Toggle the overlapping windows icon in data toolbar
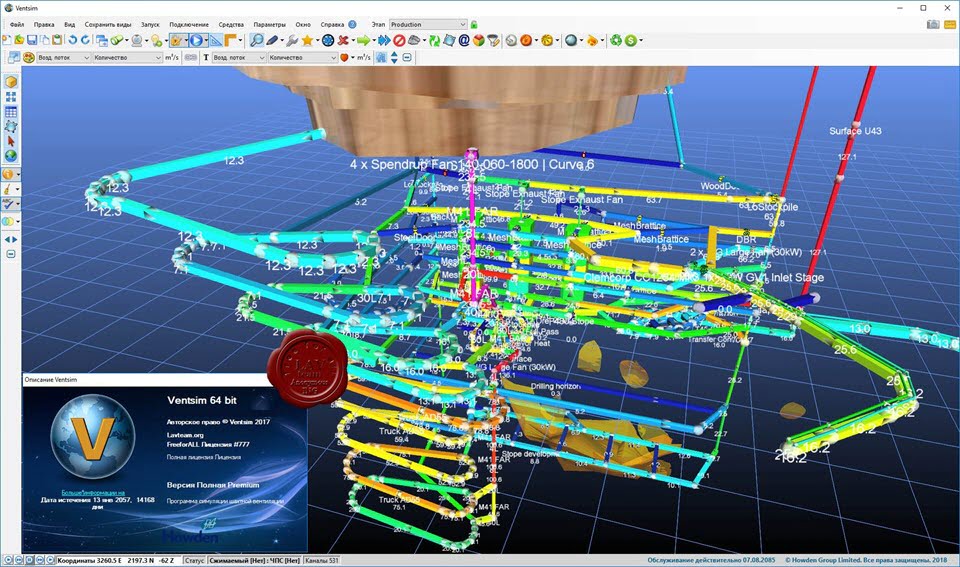Image resolution: width=960 pixels, height=567 pixels. pos(13,58)
